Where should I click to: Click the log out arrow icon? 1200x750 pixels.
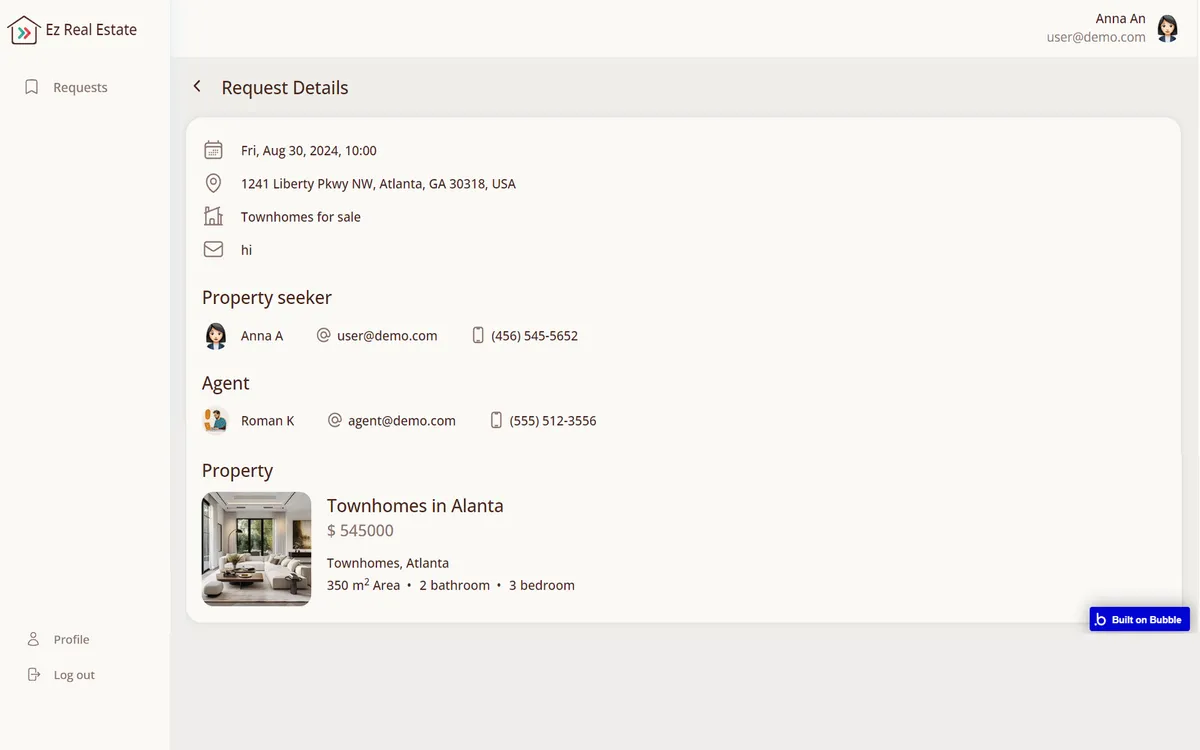33,675
